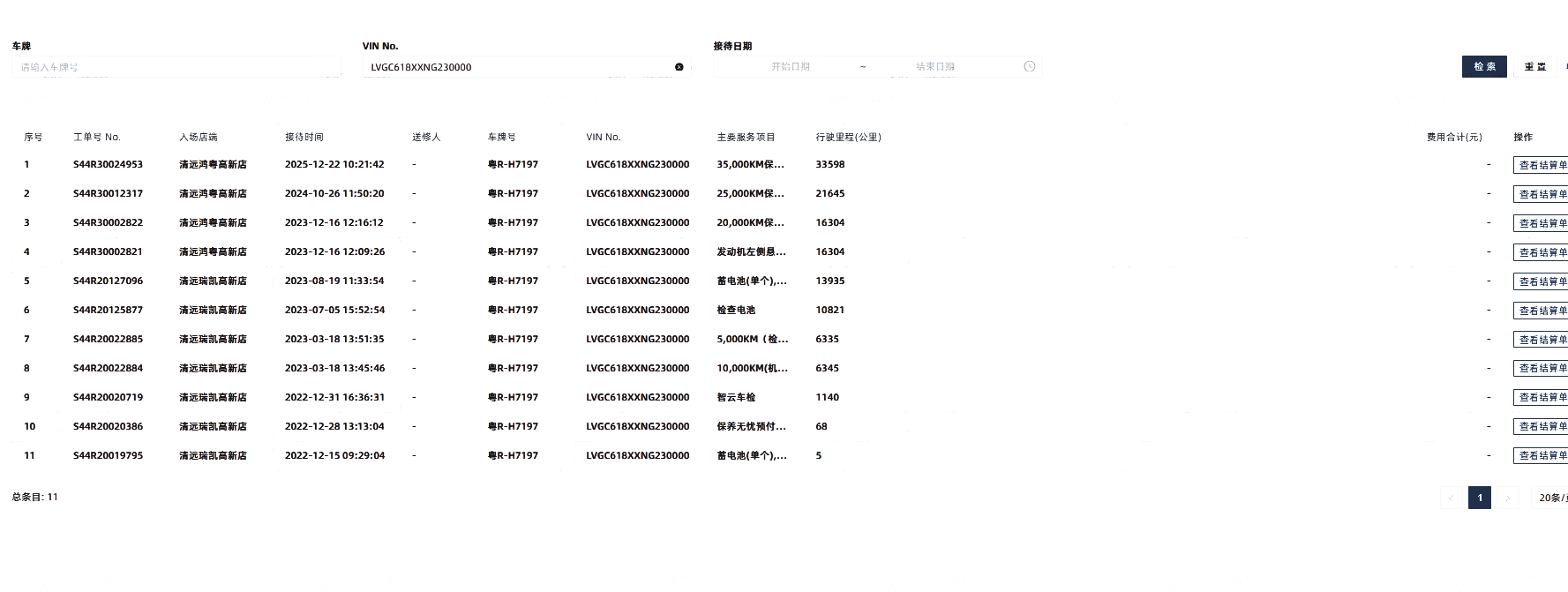View 查看结算单 for work order S44R30012317

(1542, 194)
